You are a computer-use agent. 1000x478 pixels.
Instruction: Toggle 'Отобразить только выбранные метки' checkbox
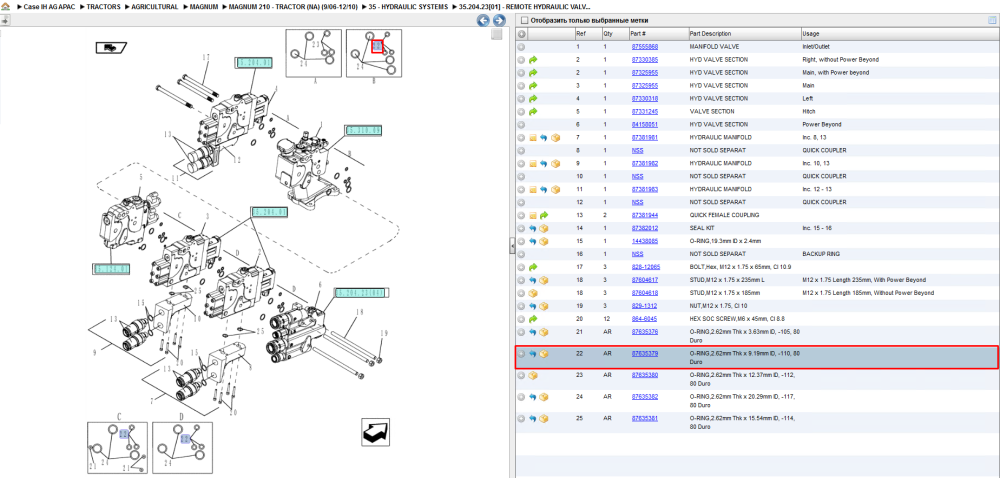click(524, 20)
